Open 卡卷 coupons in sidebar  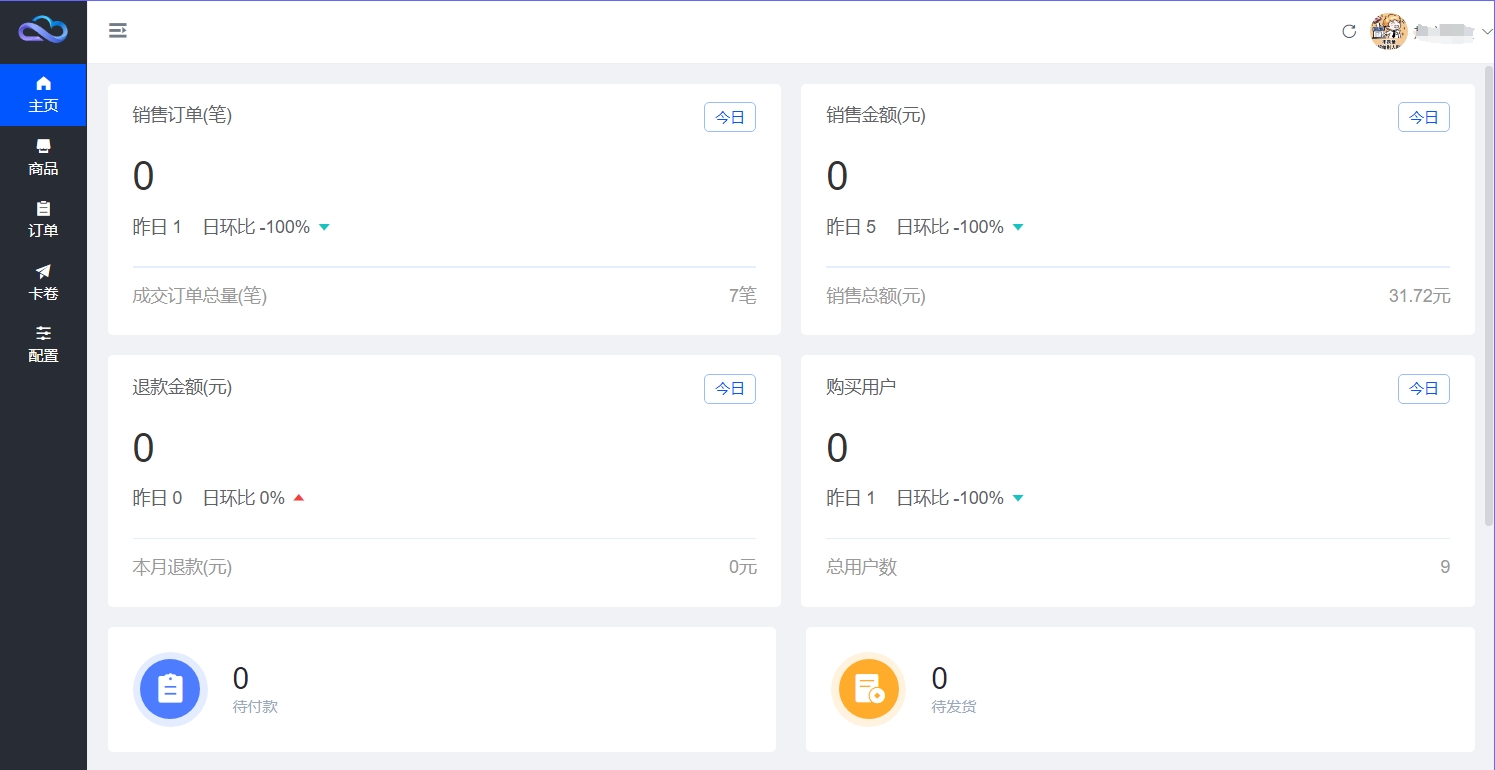click(43, 282)
